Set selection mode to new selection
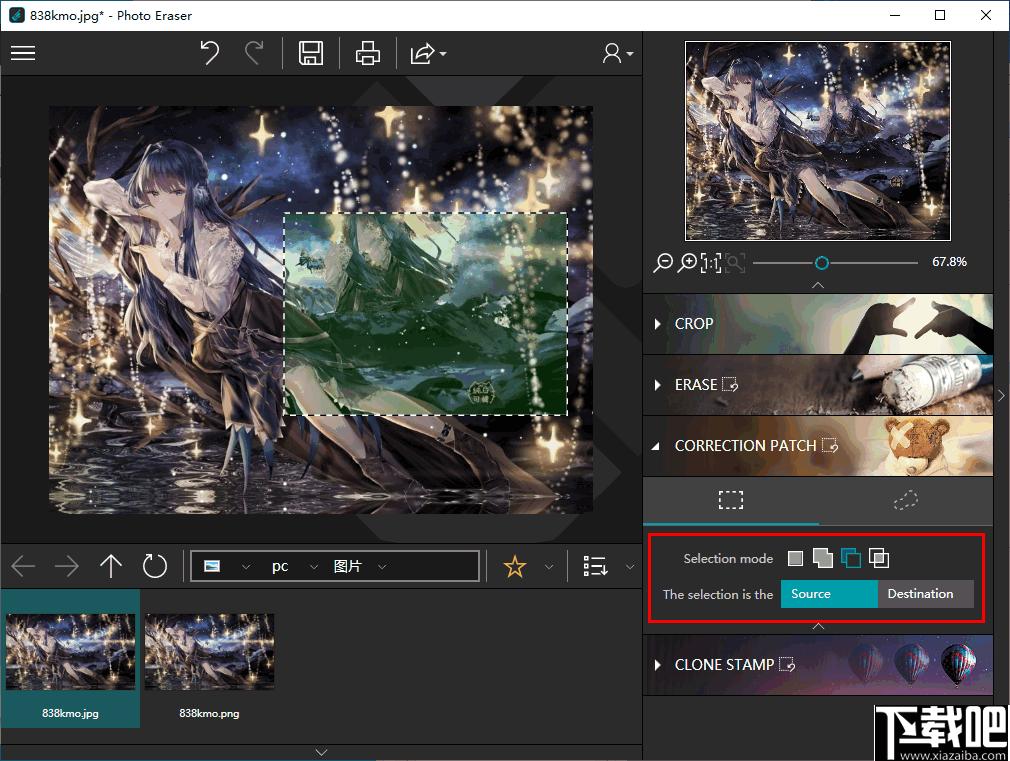 [796, 558]
